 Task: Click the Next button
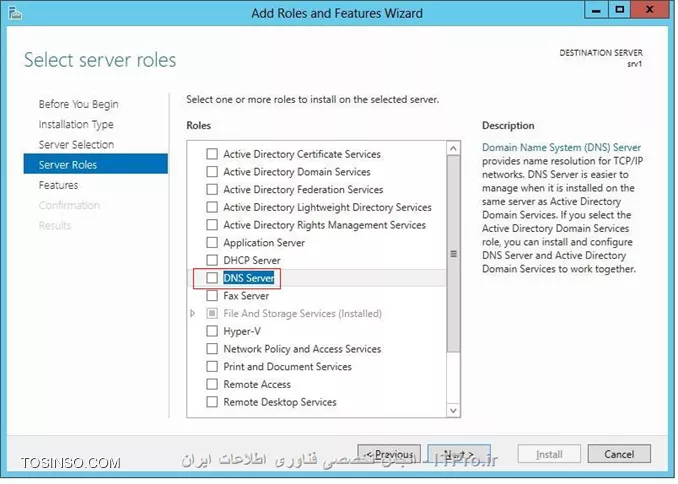tap(459, 455)
